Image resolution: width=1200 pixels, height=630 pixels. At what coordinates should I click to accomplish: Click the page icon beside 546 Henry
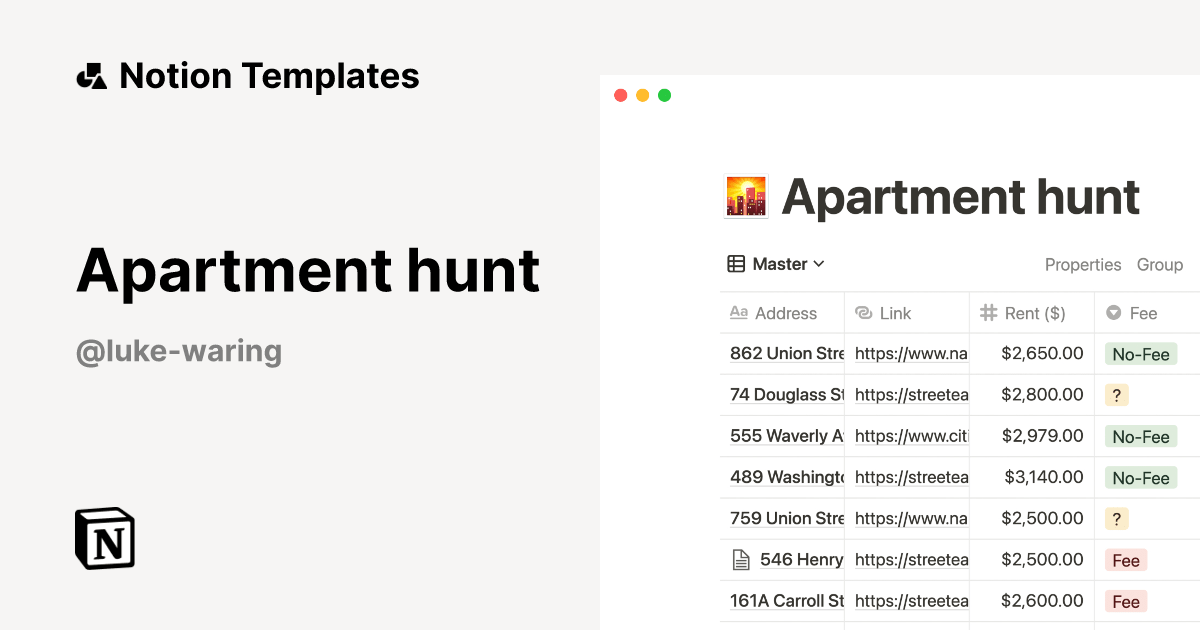pyautogui.click(x=741, y=560)
